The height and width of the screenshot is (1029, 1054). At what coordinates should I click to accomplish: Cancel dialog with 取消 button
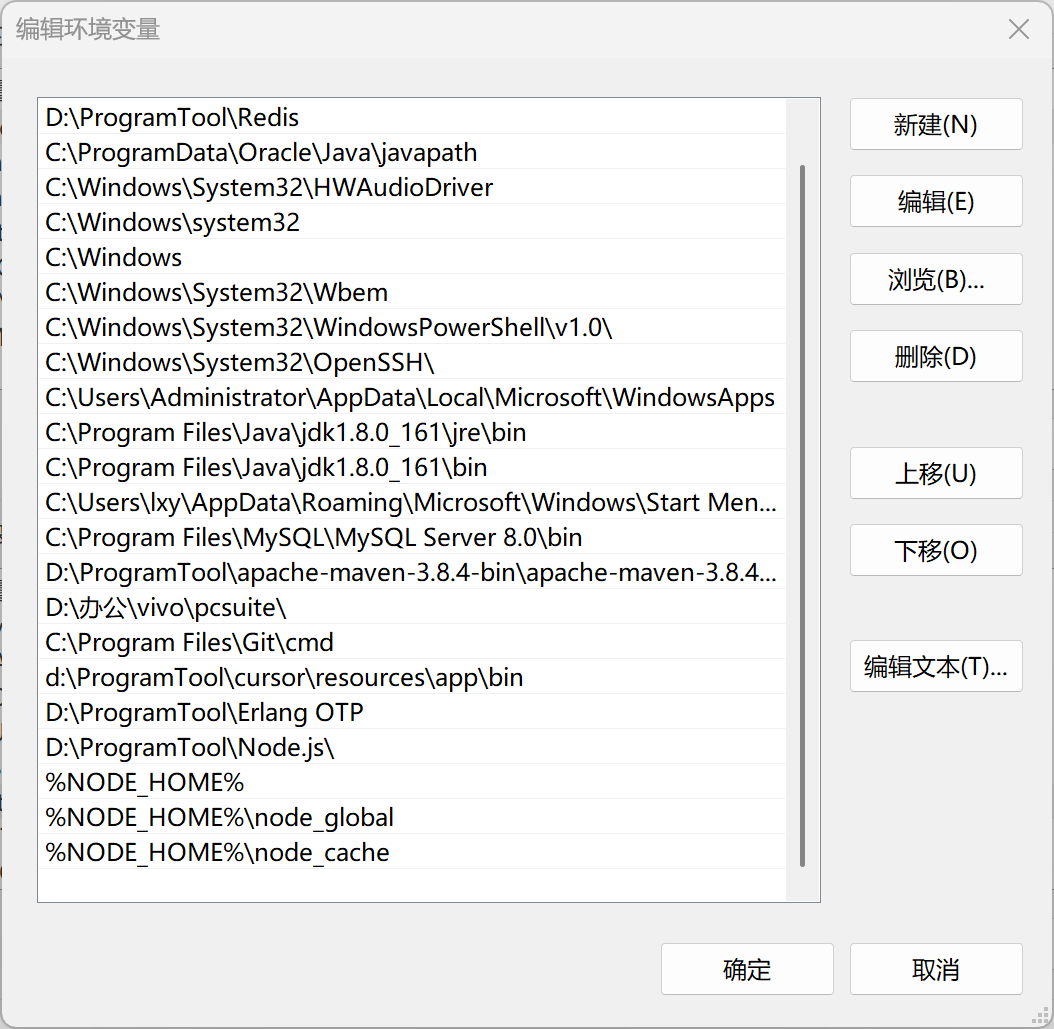(x=936, y=969)
